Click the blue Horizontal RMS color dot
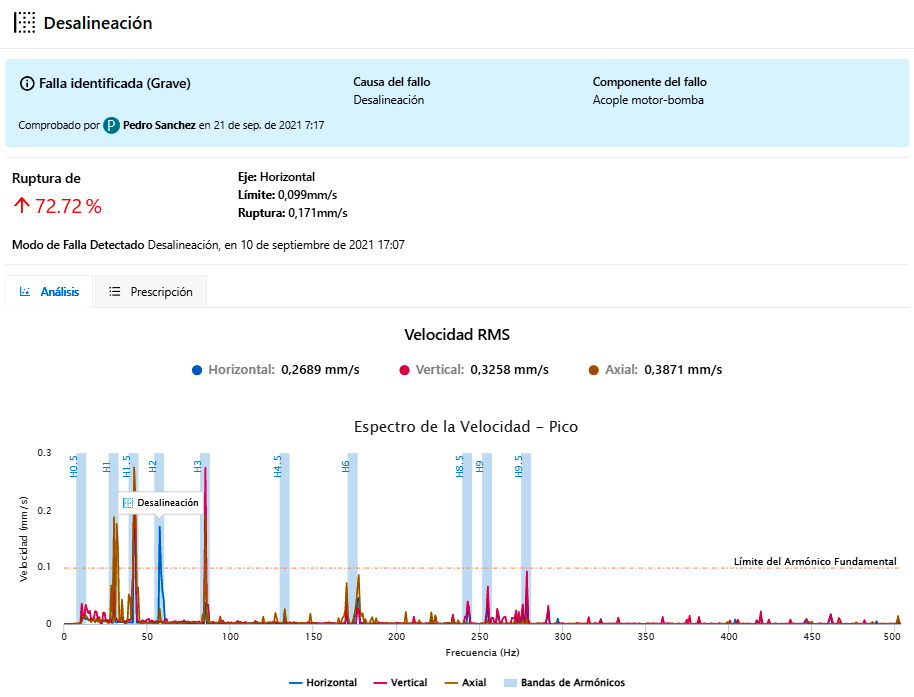The height and width of the screenshot is (697, 914). 197,370
